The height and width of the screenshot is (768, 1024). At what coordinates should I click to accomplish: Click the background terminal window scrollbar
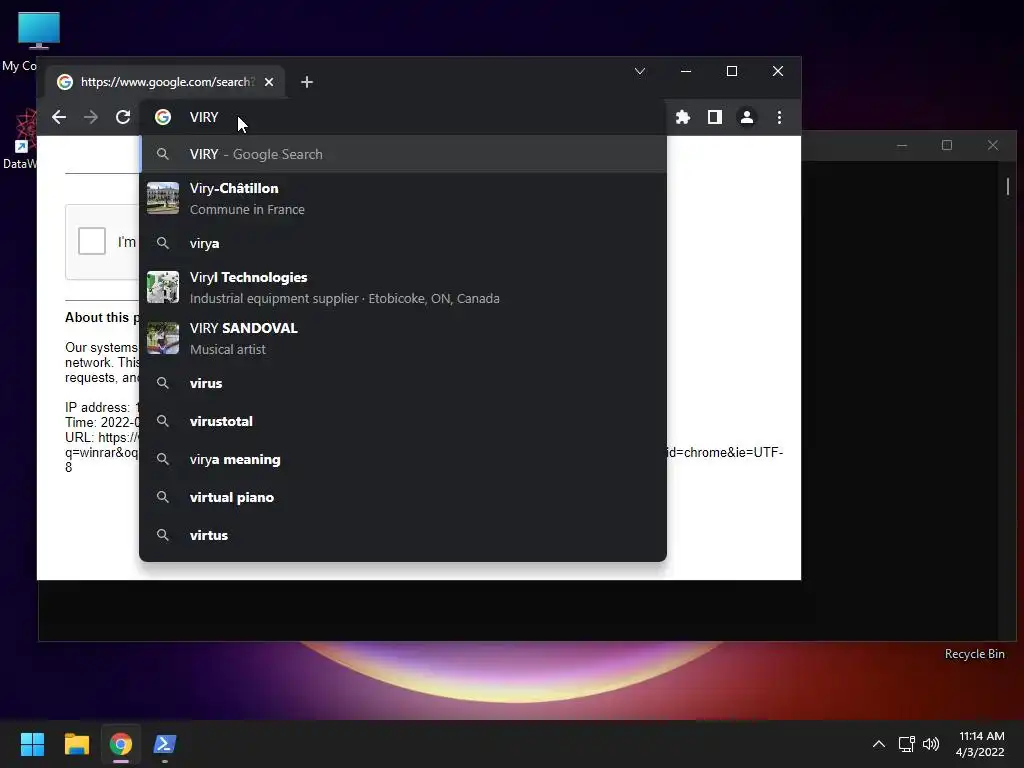pos(1008,186)
